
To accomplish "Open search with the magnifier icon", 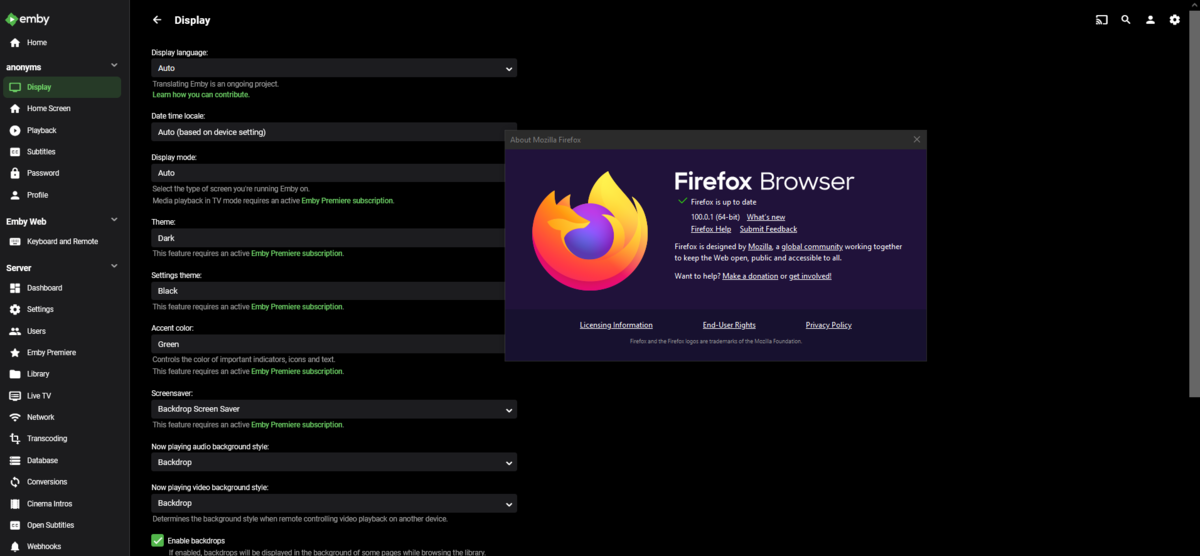I will point(1126,19).
